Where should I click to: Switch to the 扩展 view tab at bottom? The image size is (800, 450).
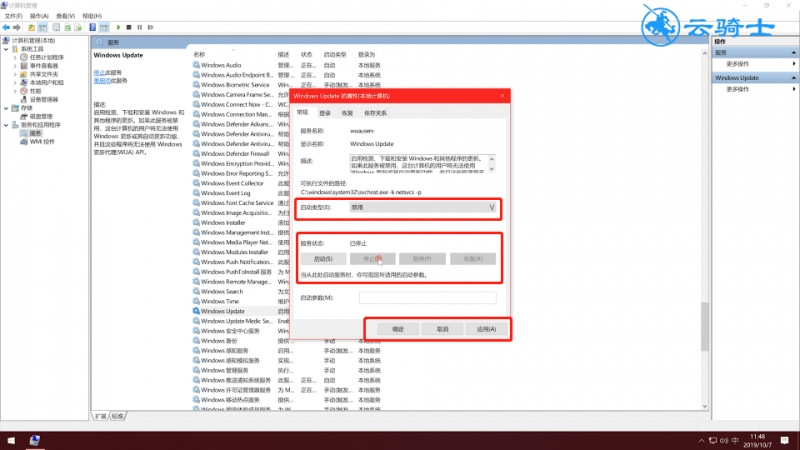point(101,416)
